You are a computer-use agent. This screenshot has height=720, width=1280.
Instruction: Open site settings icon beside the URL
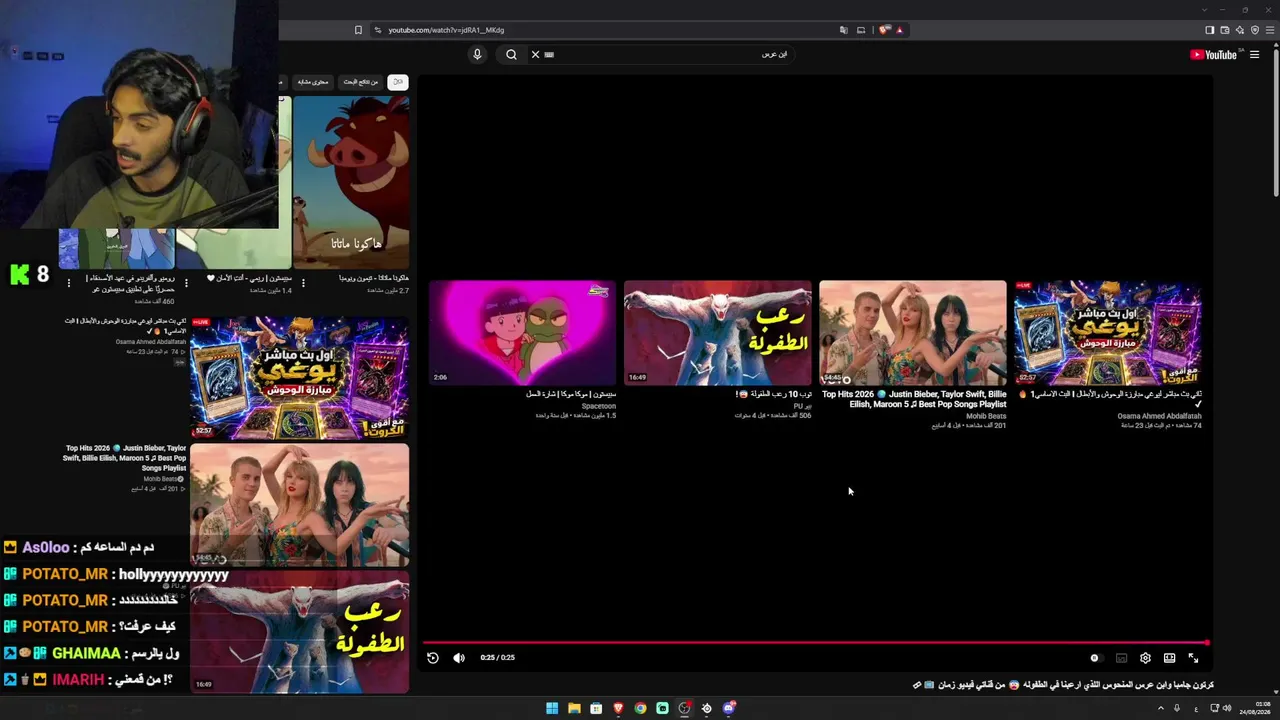tap(377, 30)
